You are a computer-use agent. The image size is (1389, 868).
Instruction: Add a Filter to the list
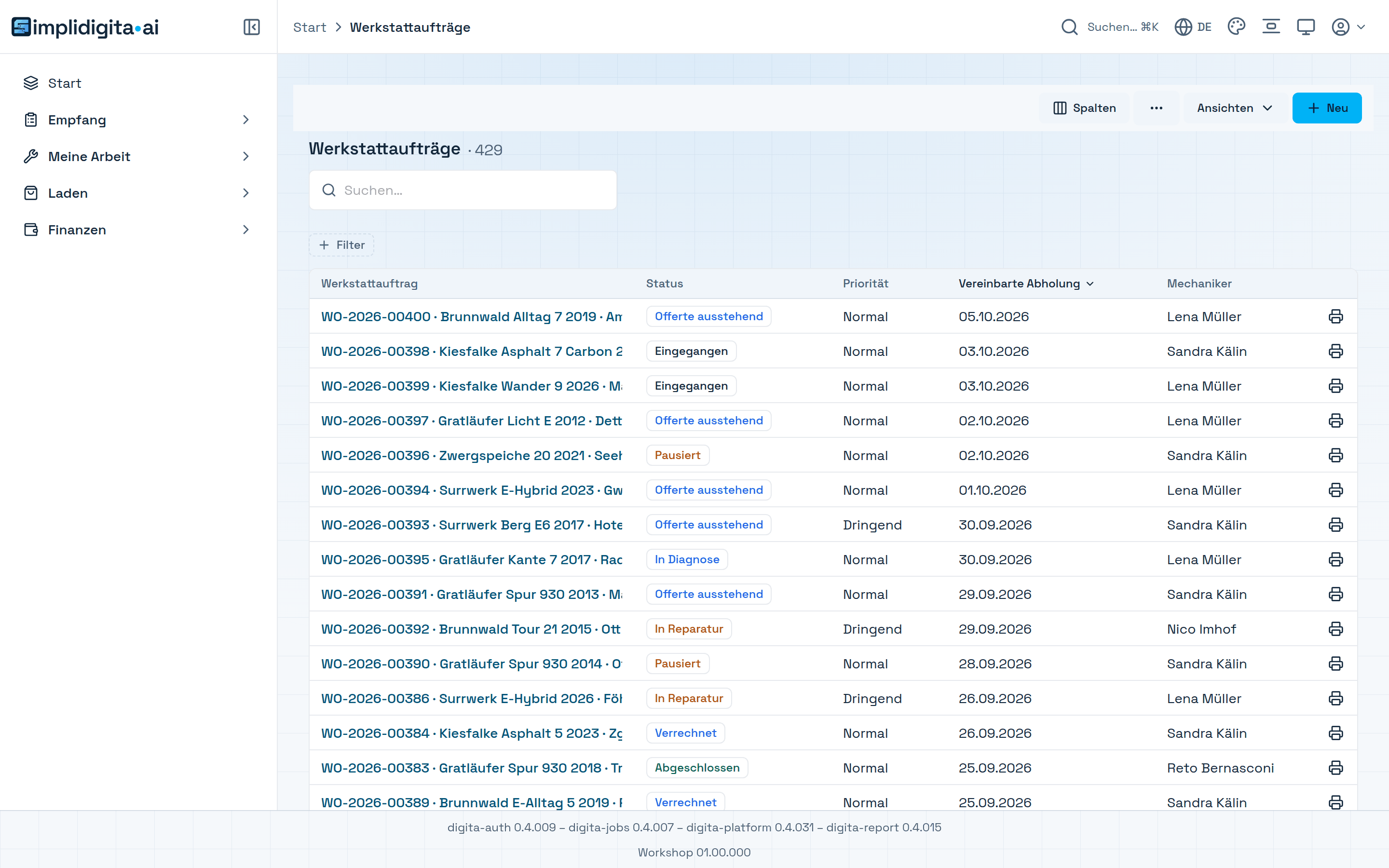tap(341, 245)
